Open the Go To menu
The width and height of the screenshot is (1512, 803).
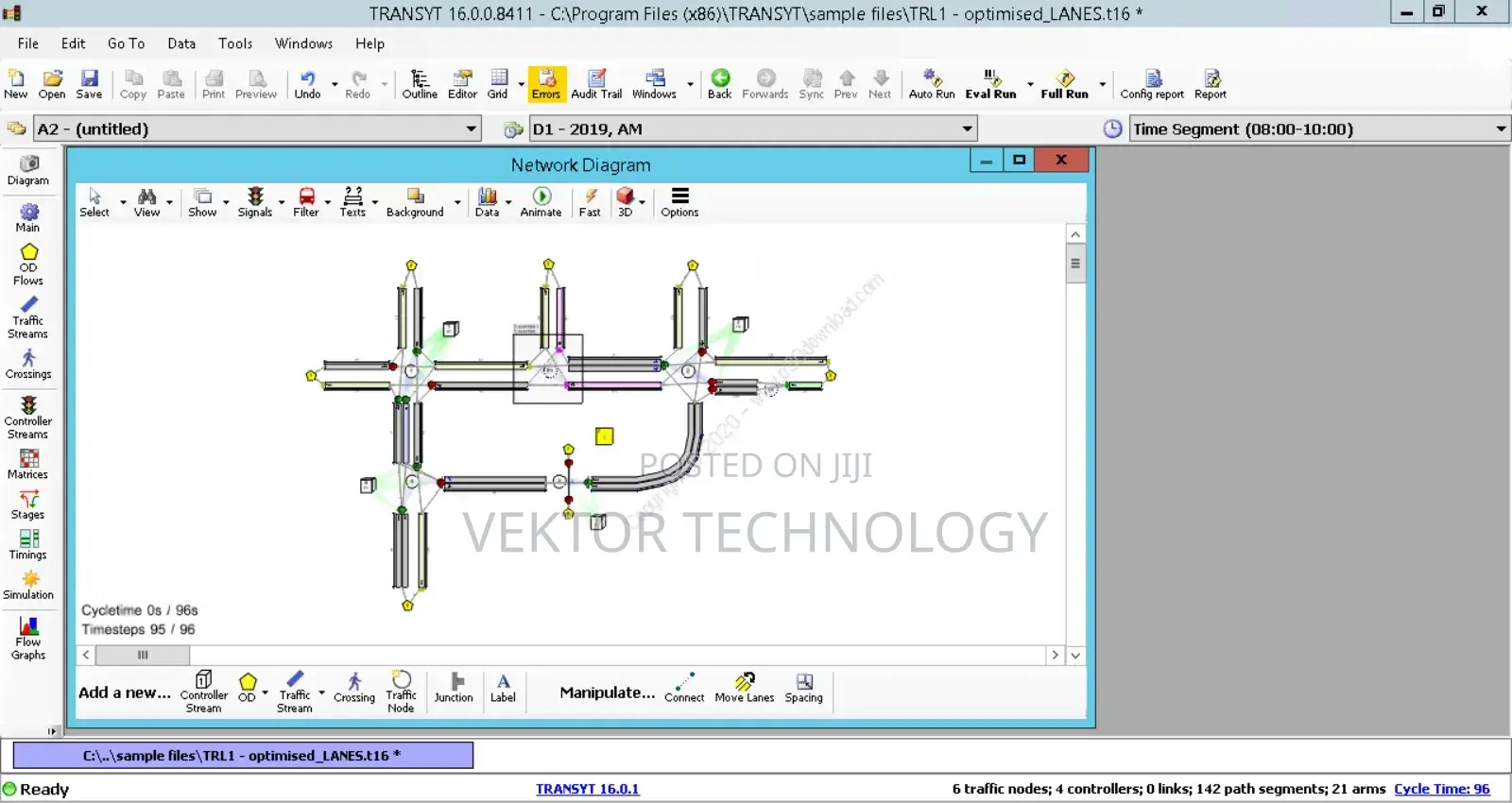tap(126, 43)
